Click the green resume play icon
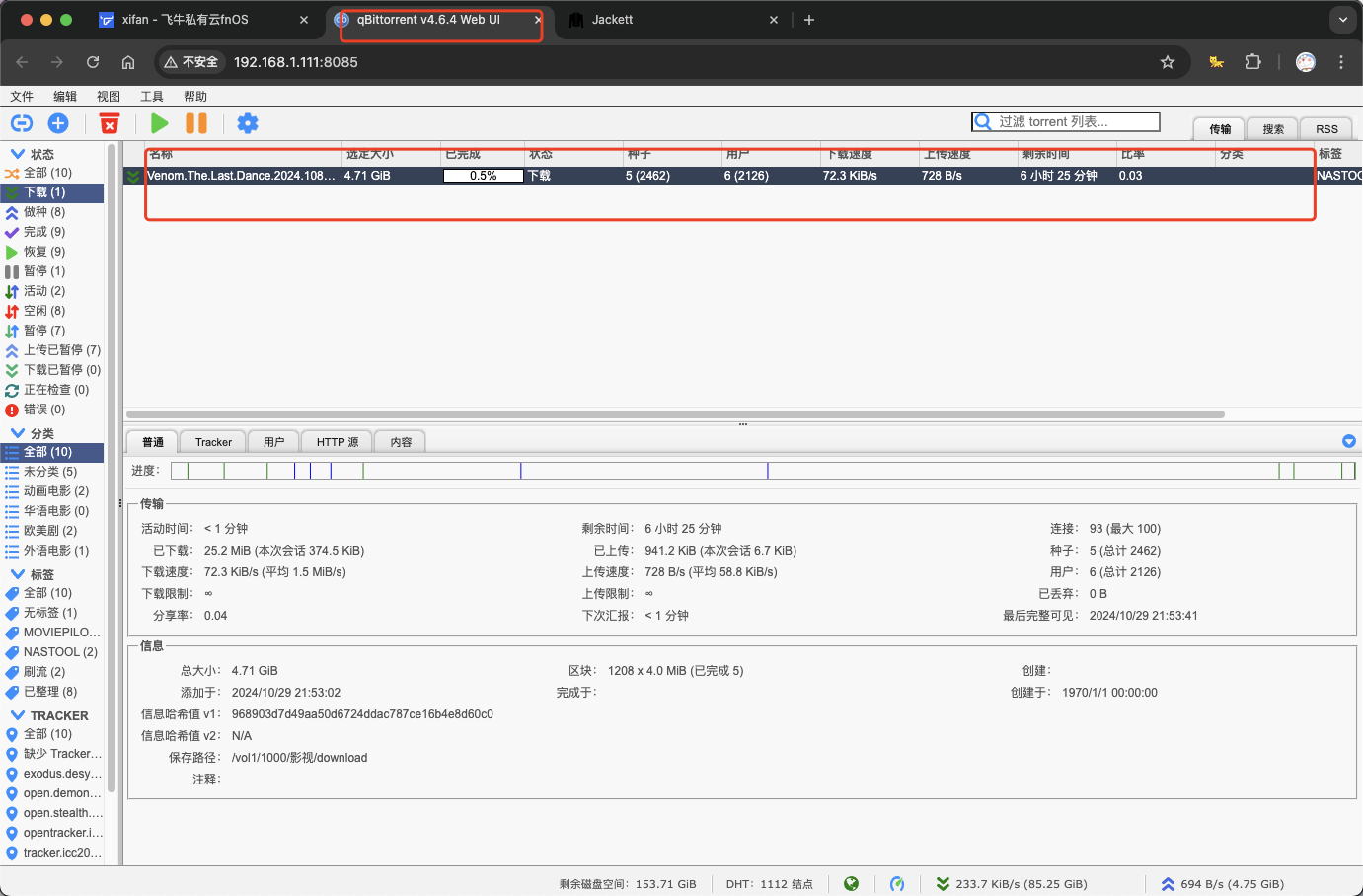Image resolution: width=1363 pixels, height=896 pixels. point(160,123)
